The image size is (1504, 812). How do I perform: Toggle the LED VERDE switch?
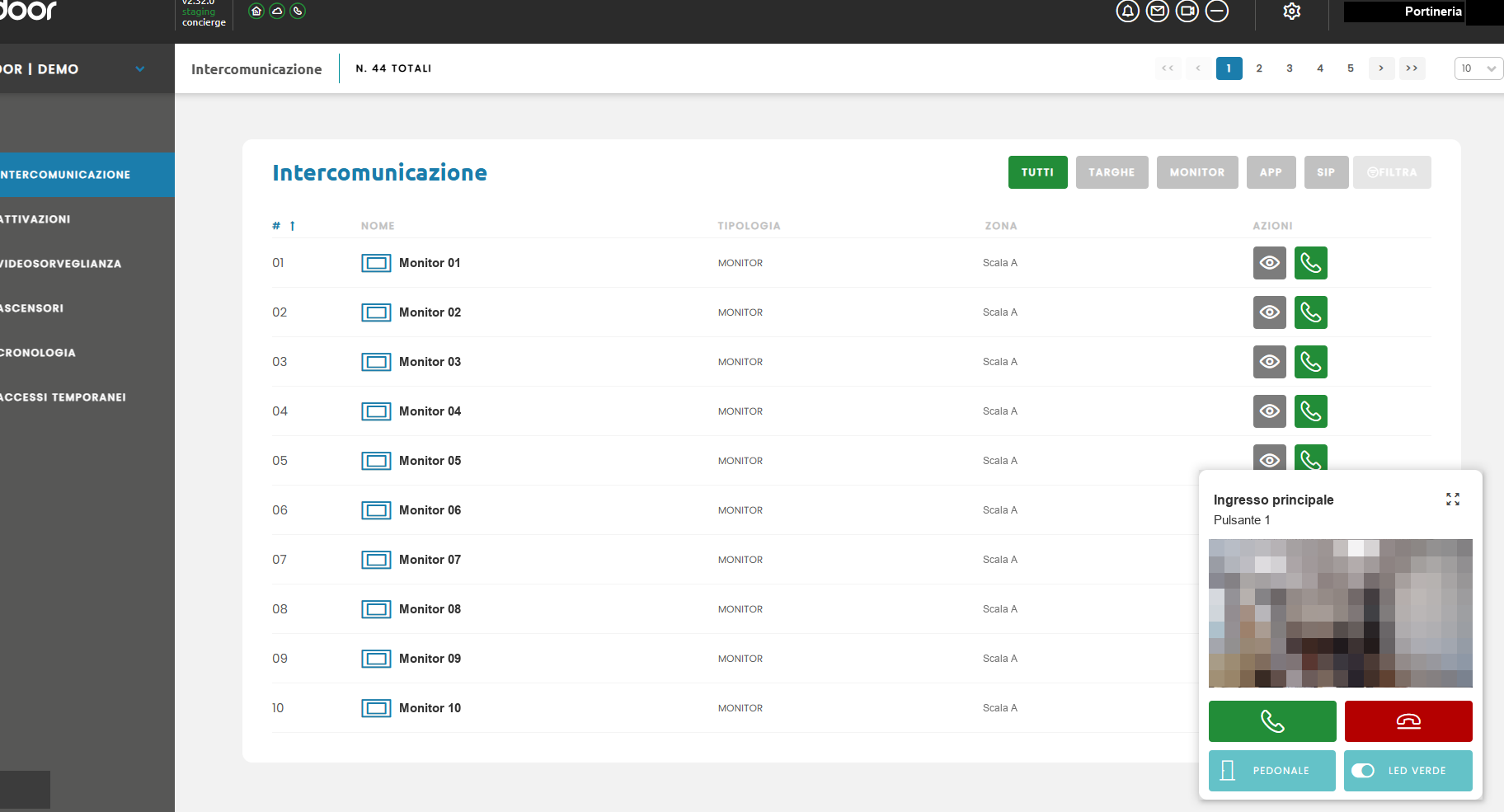tap(1363, 771)
